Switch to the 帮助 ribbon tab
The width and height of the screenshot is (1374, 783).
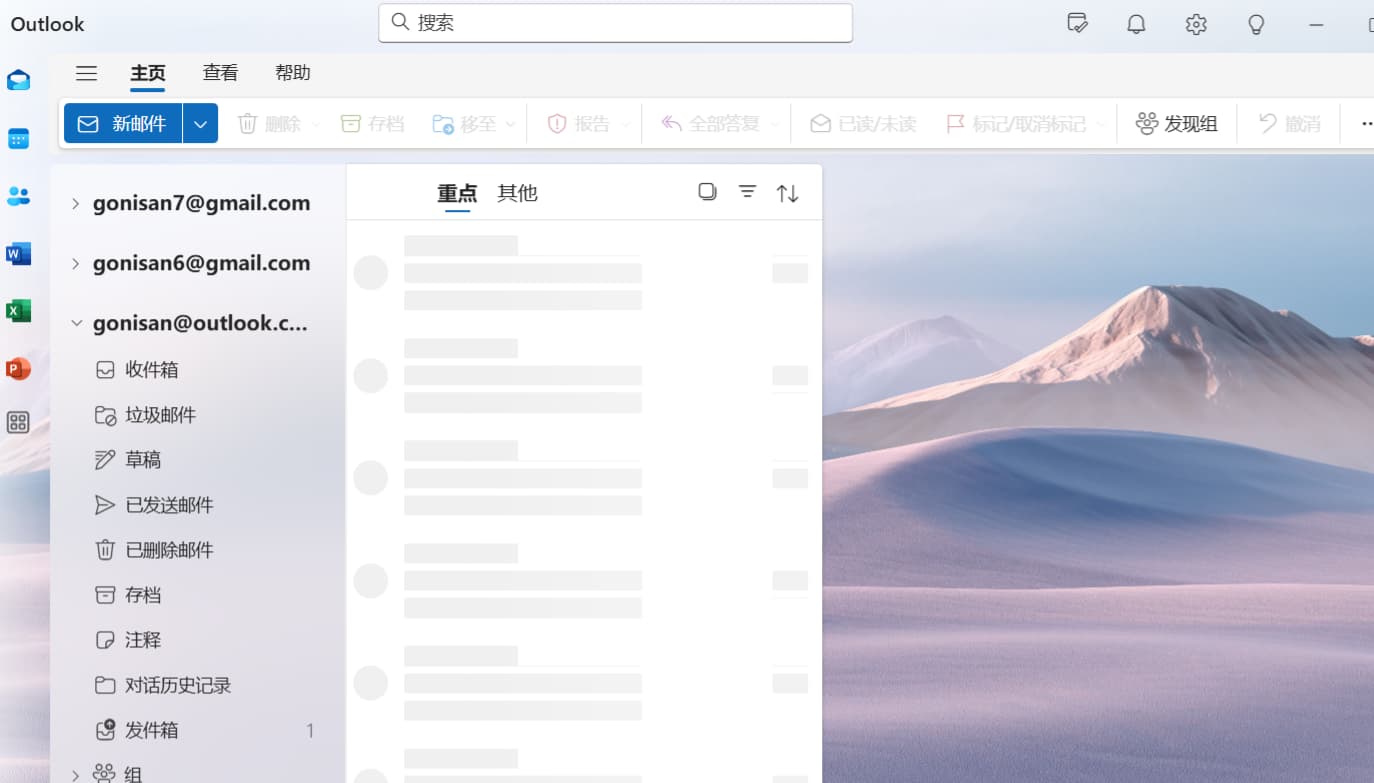coord(293,73)
